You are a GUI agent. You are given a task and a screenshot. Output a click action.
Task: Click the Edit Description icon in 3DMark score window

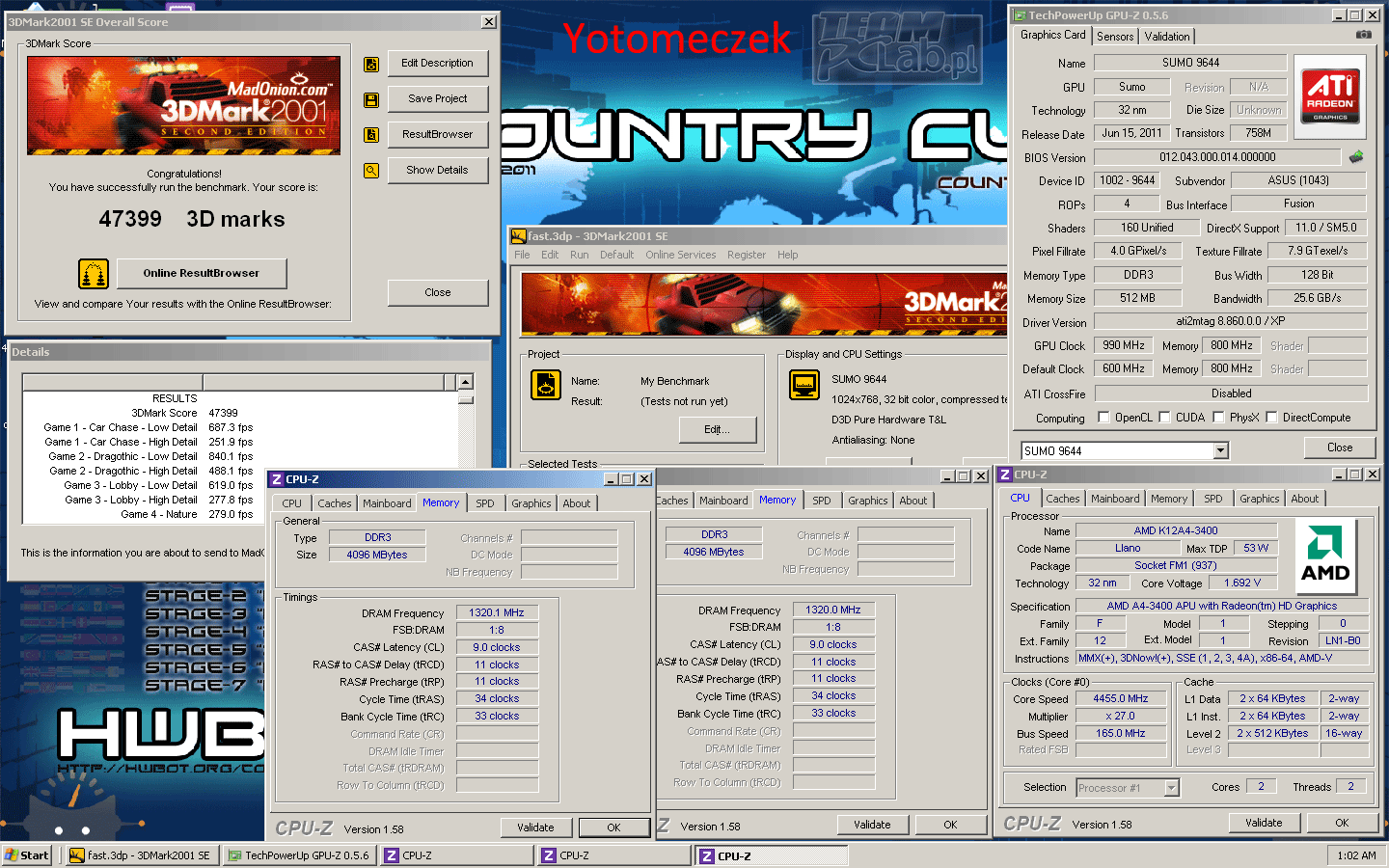(370, 65)
